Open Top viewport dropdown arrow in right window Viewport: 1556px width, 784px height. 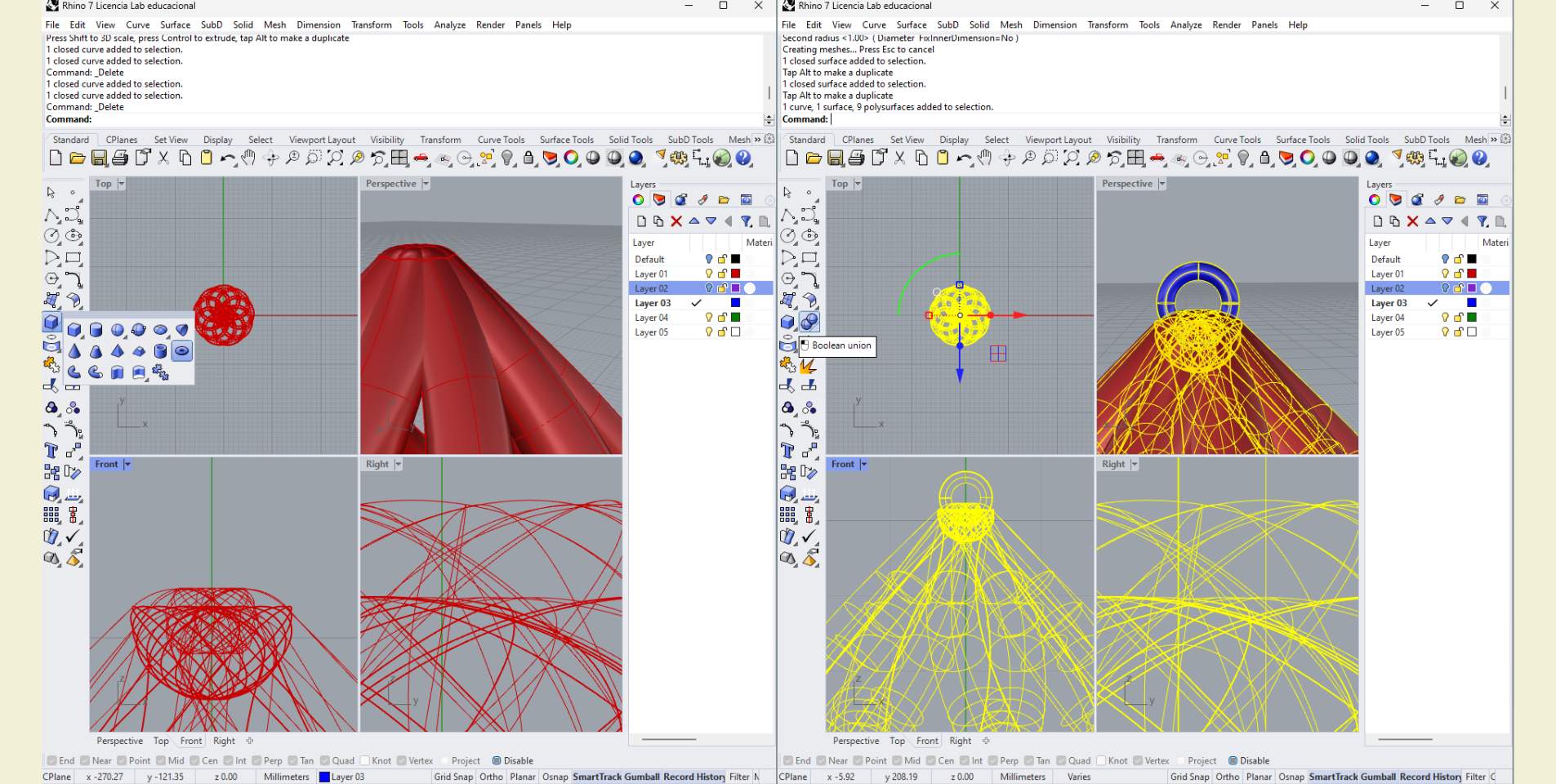[x=857, y=184]
